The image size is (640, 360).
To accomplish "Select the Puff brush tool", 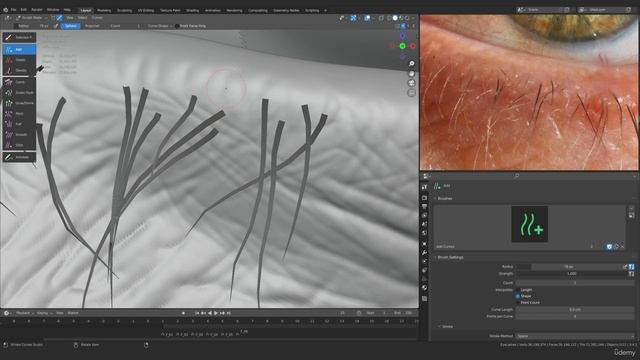I will tap(19, 124).
